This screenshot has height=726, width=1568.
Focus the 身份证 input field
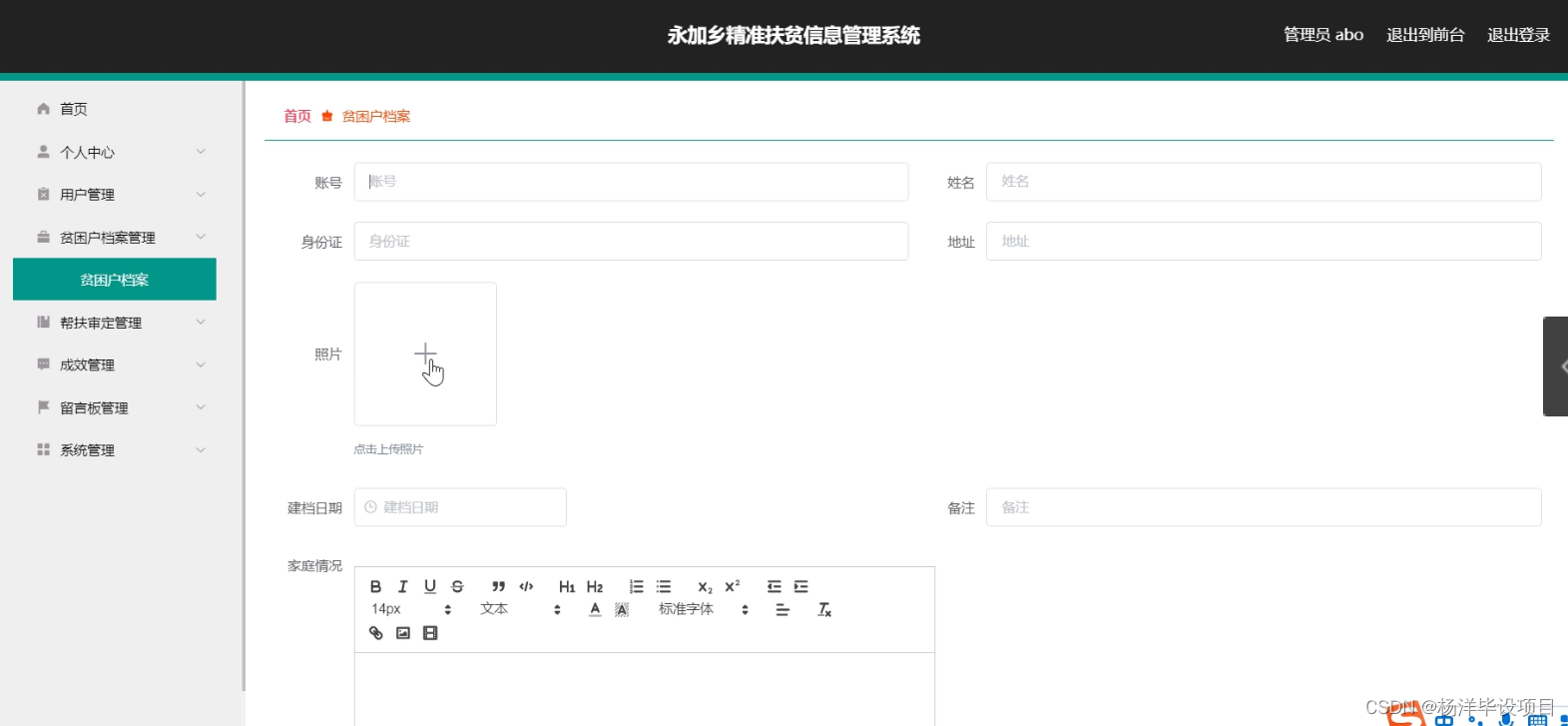tap(631, 241)
